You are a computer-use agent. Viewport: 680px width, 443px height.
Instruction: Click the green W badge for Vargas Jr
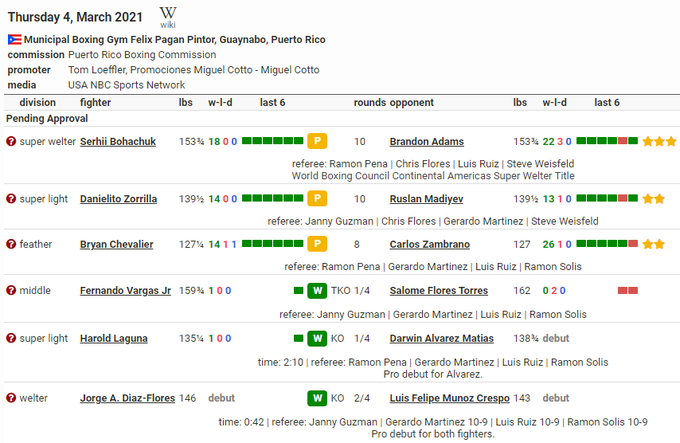[x=317, y=291]
